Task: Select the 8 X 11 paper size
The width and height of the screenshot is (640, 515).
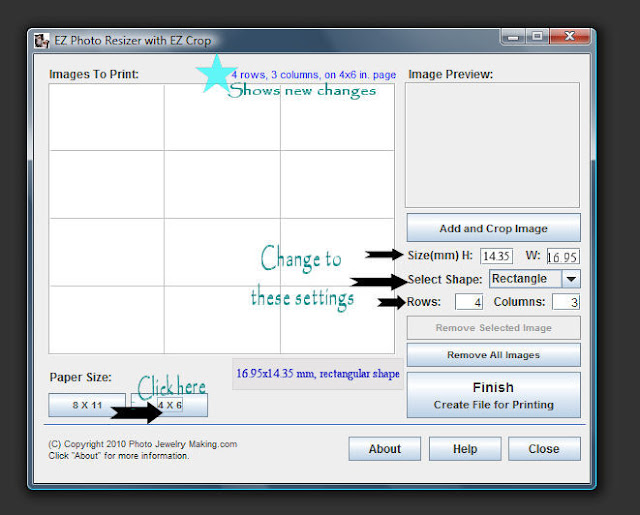Action: (87, 405)
